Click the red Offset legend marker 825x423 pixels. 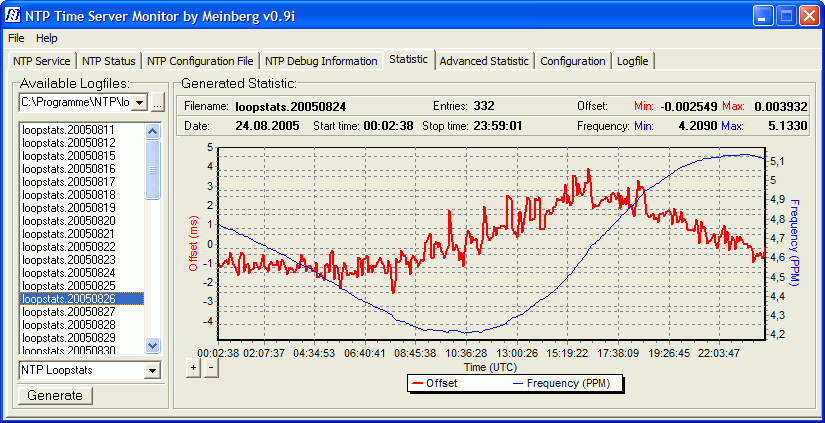point(416,383)
